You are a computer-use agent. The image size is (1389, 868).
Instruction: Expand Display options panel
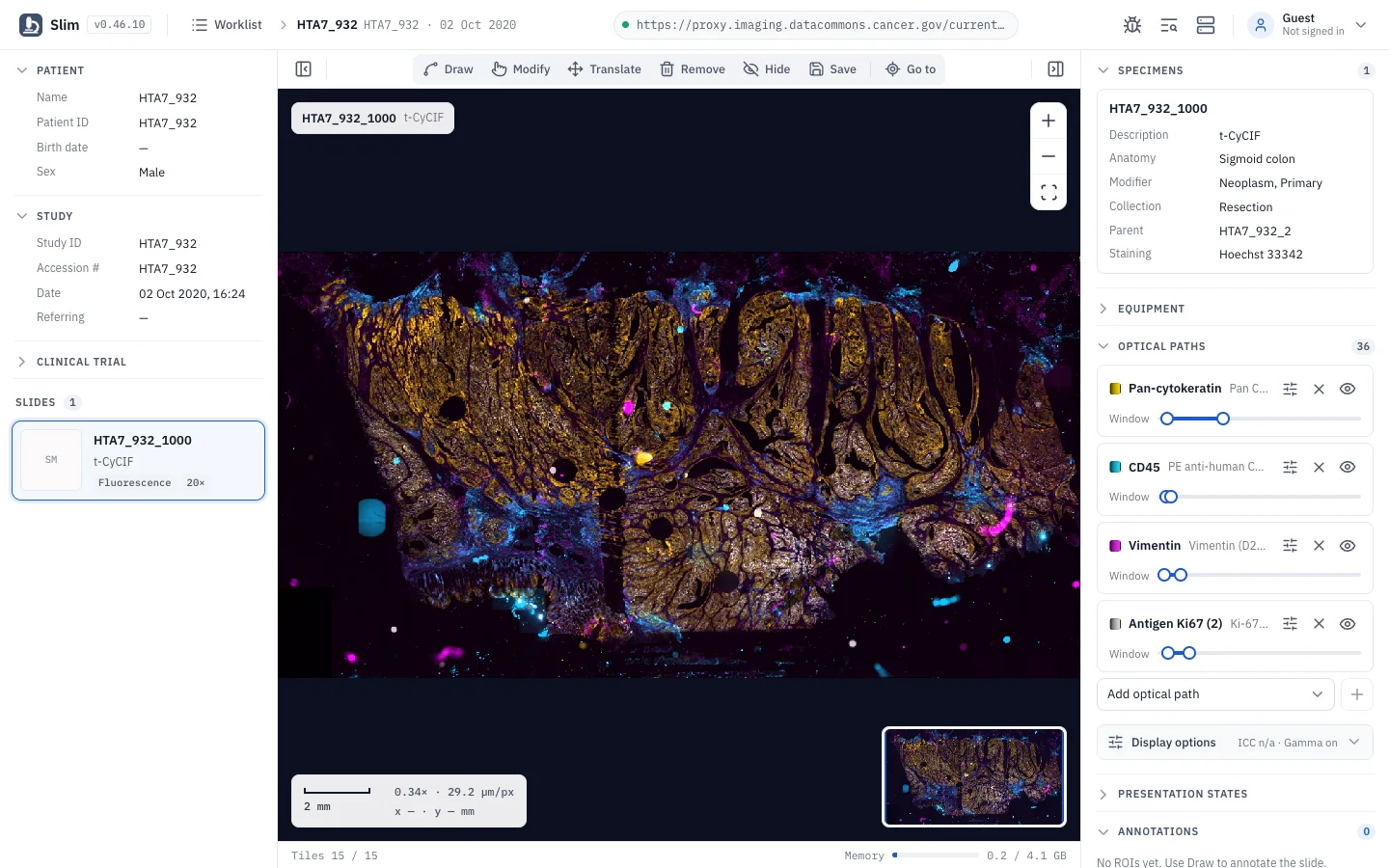click(x=1235, y=743)
